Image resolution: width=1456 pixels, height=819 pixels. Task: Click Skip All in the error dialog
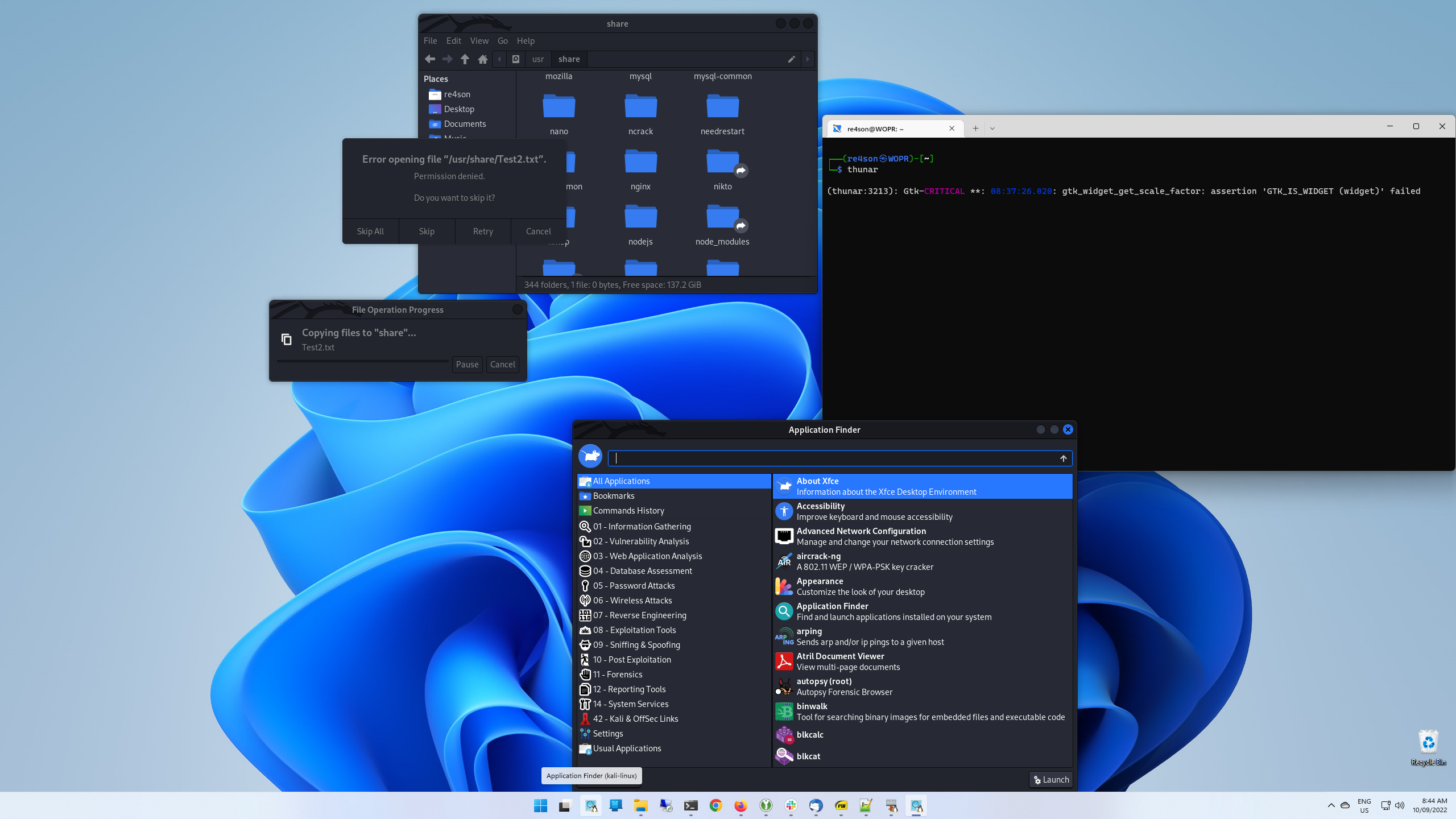tap(370, 231)
